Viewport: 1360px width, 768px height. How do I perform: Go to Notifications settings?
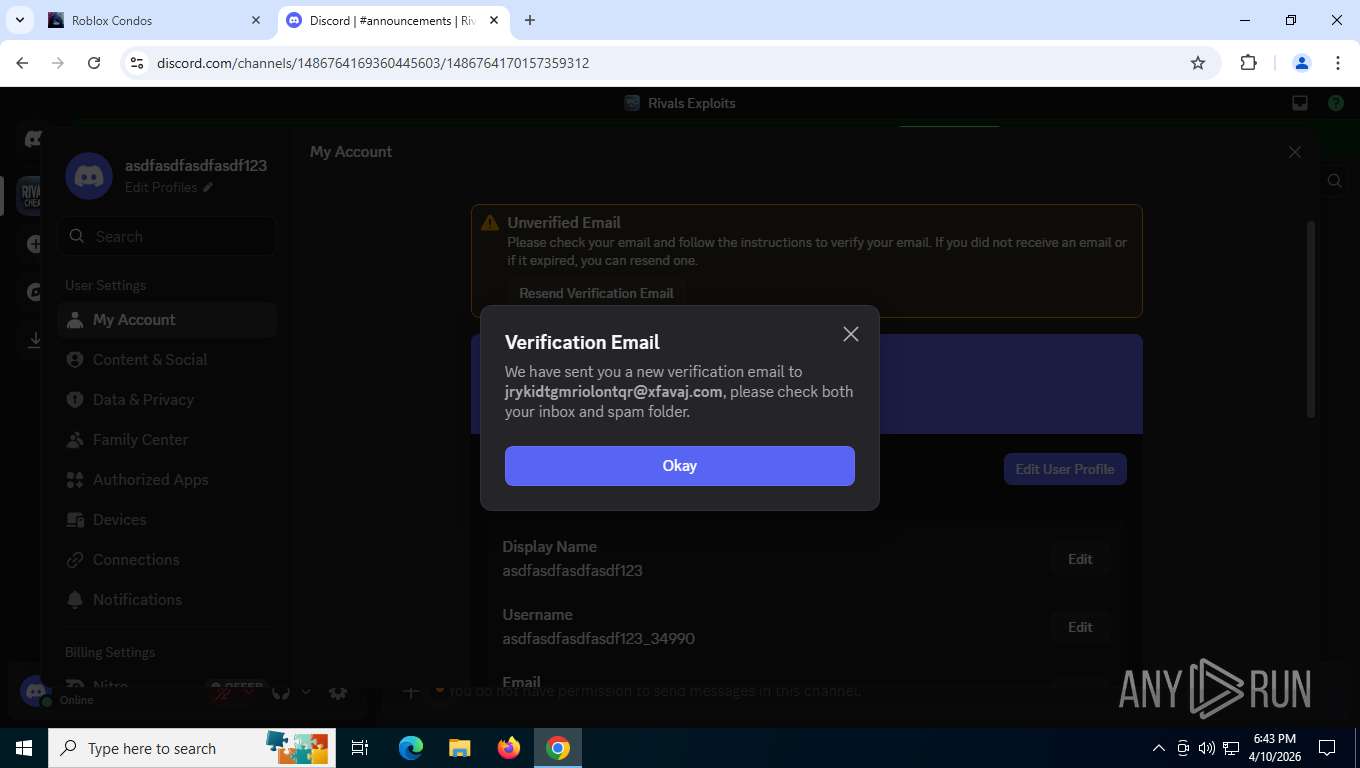coord(168,600)
